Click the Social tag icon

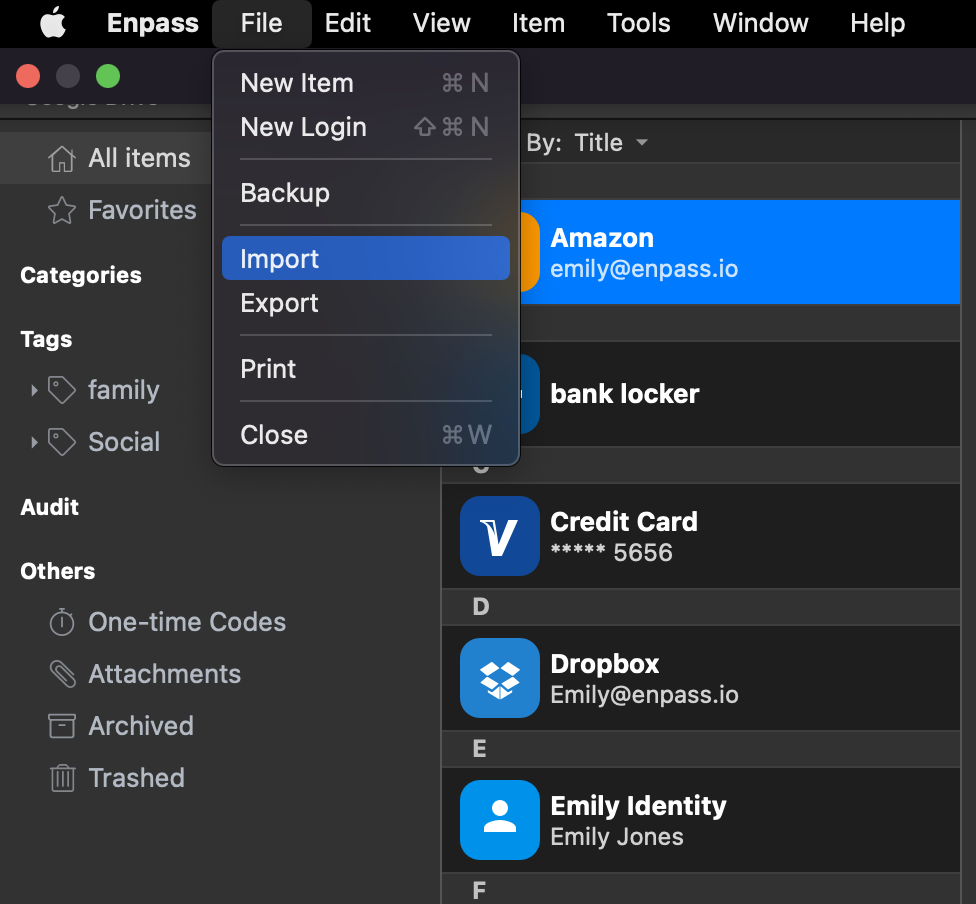(62, 442)
